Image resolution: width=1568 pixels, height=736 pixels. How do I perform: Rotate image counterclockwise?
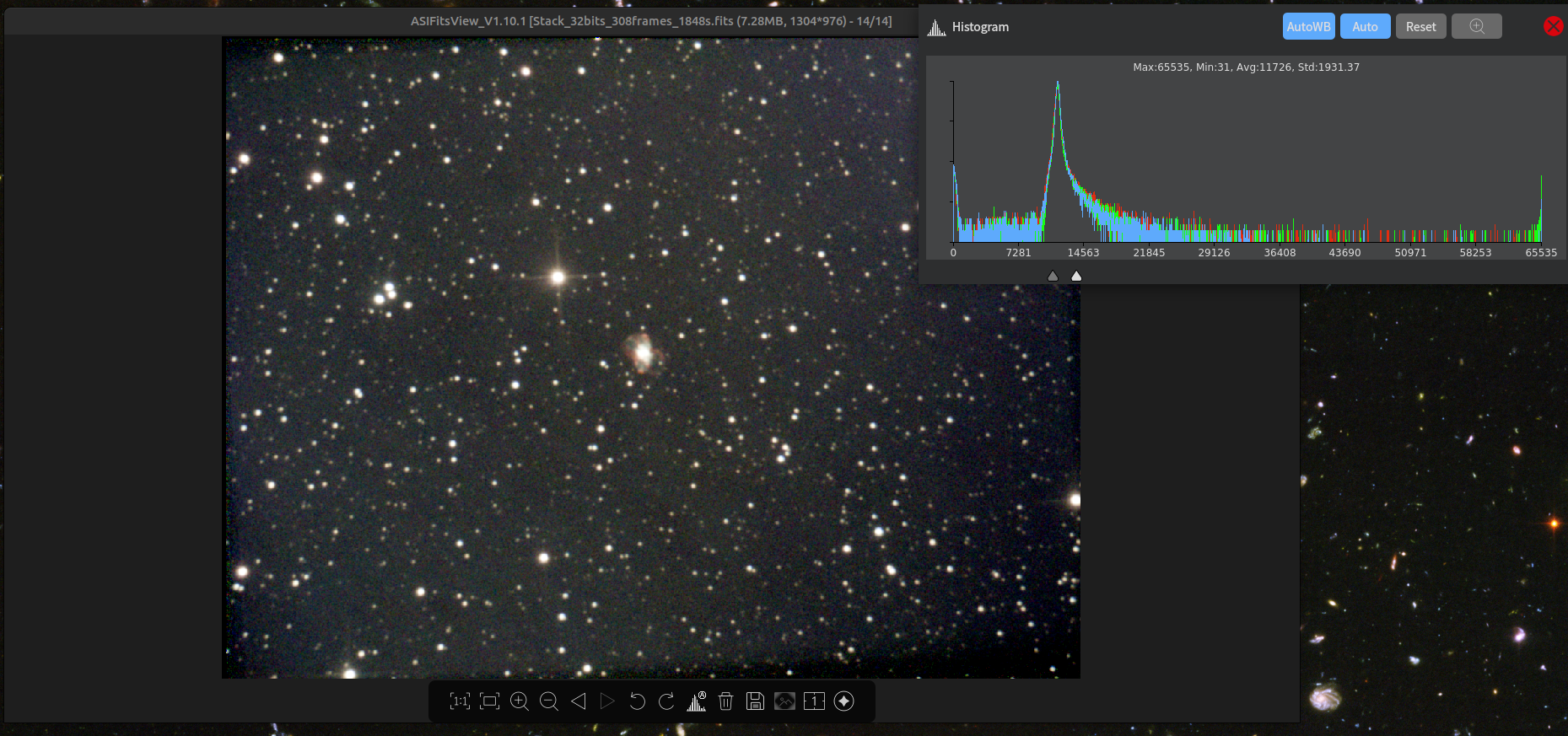637,701
